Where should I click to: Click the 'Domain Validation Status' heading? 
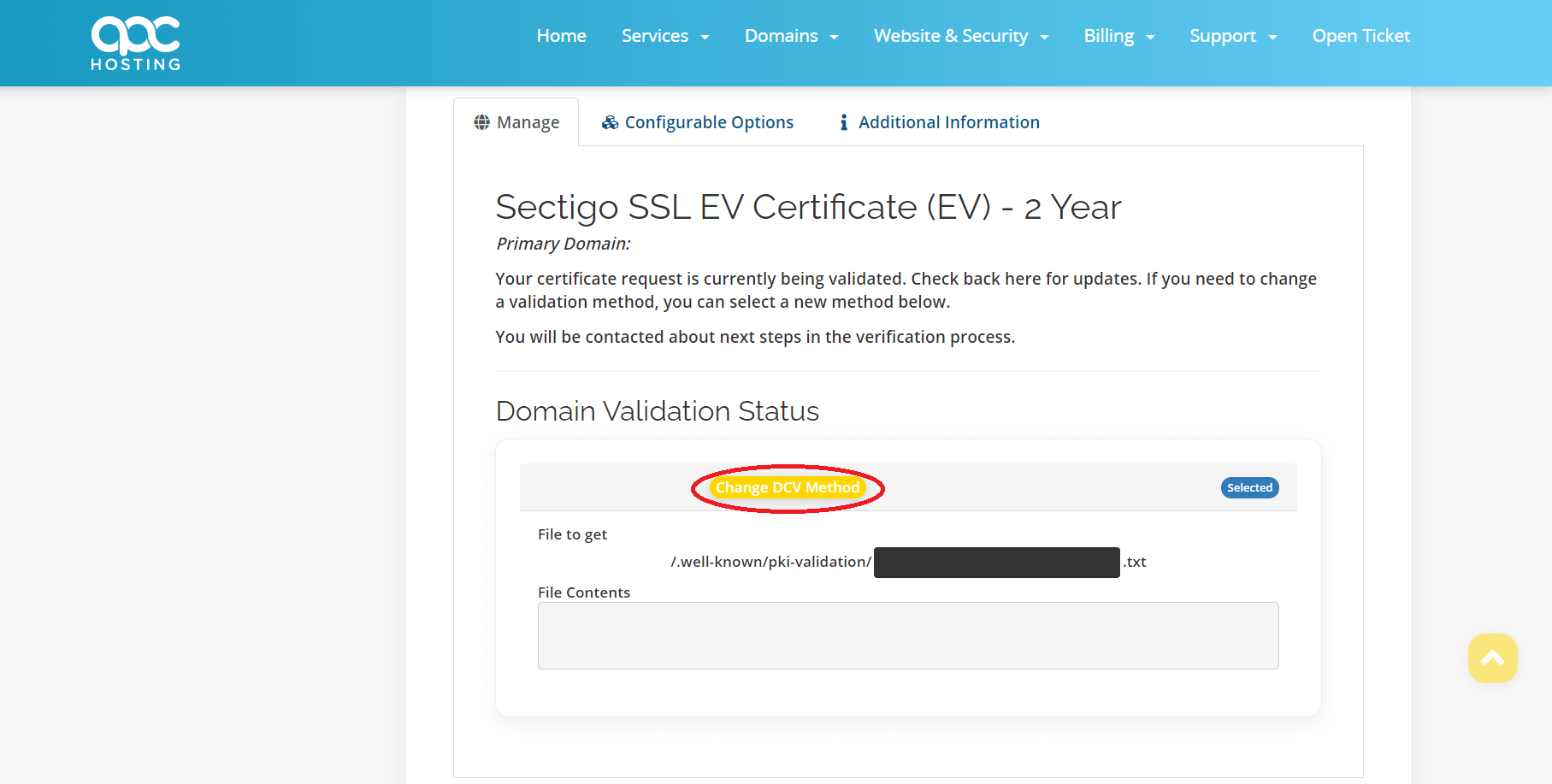(x=657, y=411)
